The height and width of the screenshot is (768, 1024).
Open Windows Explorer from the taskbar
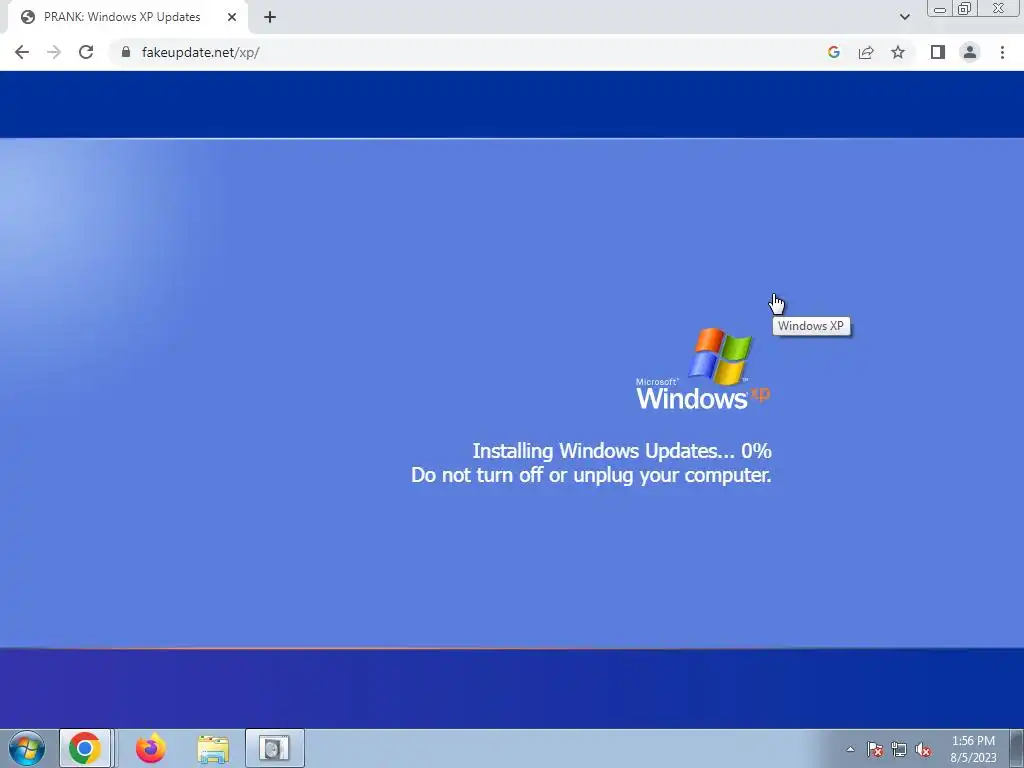[x=213, y=748]
